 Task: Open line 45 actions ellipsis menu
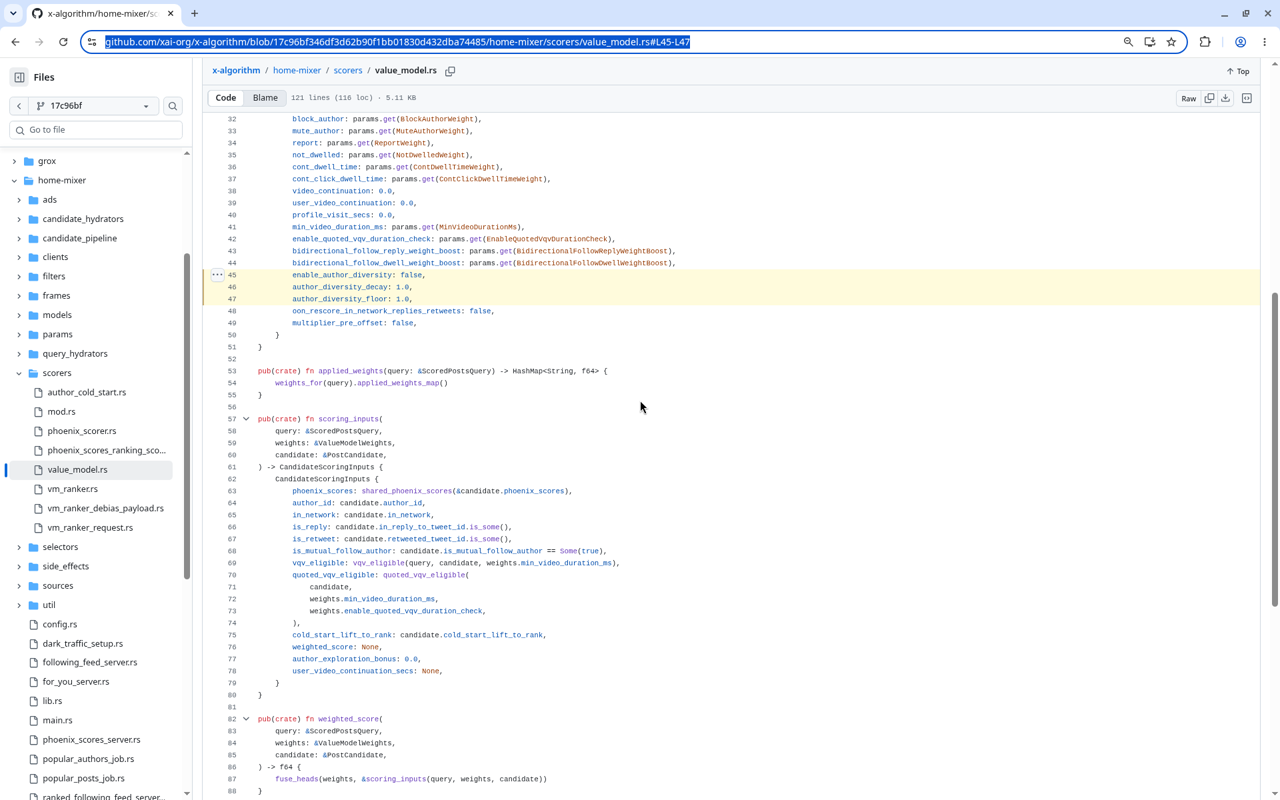217,275
